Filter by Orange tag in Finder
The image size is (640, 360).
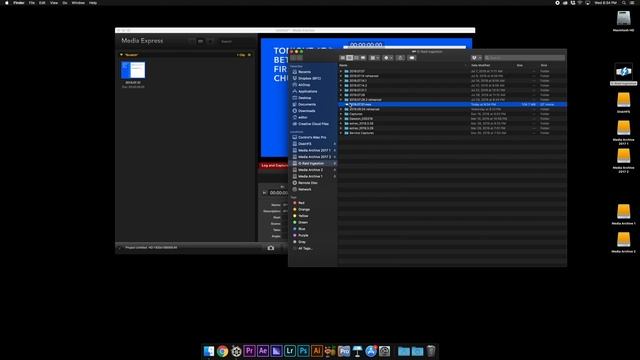point(304,209)
